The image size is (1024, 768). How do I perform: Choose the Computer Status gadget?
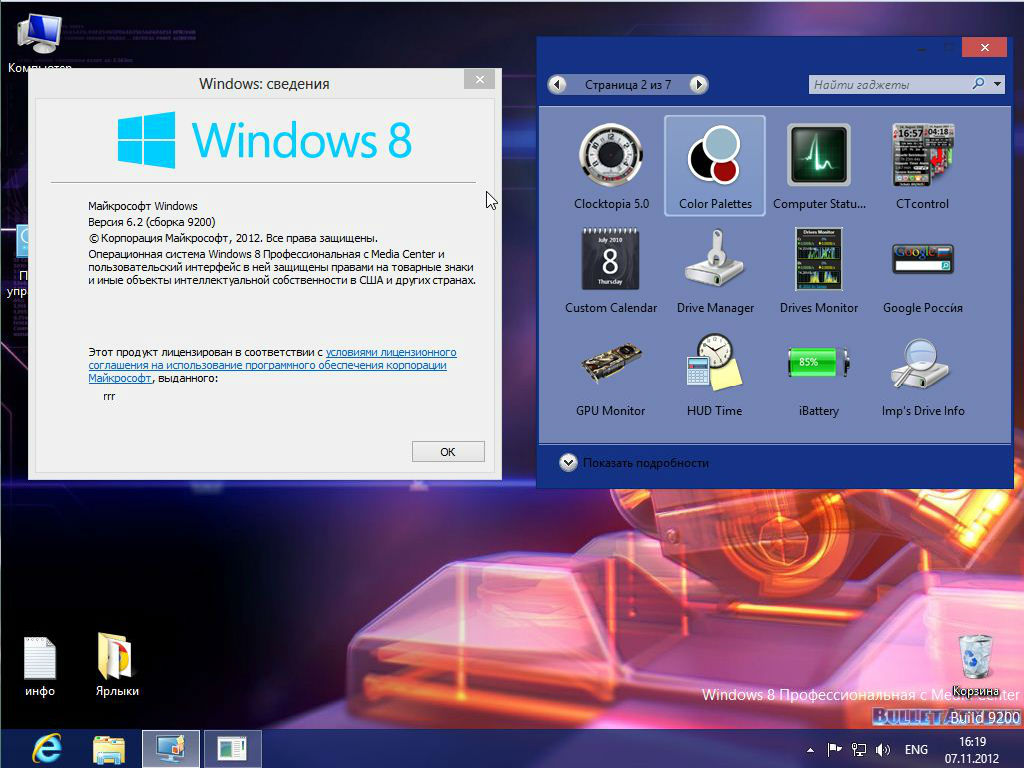point(819,167)
